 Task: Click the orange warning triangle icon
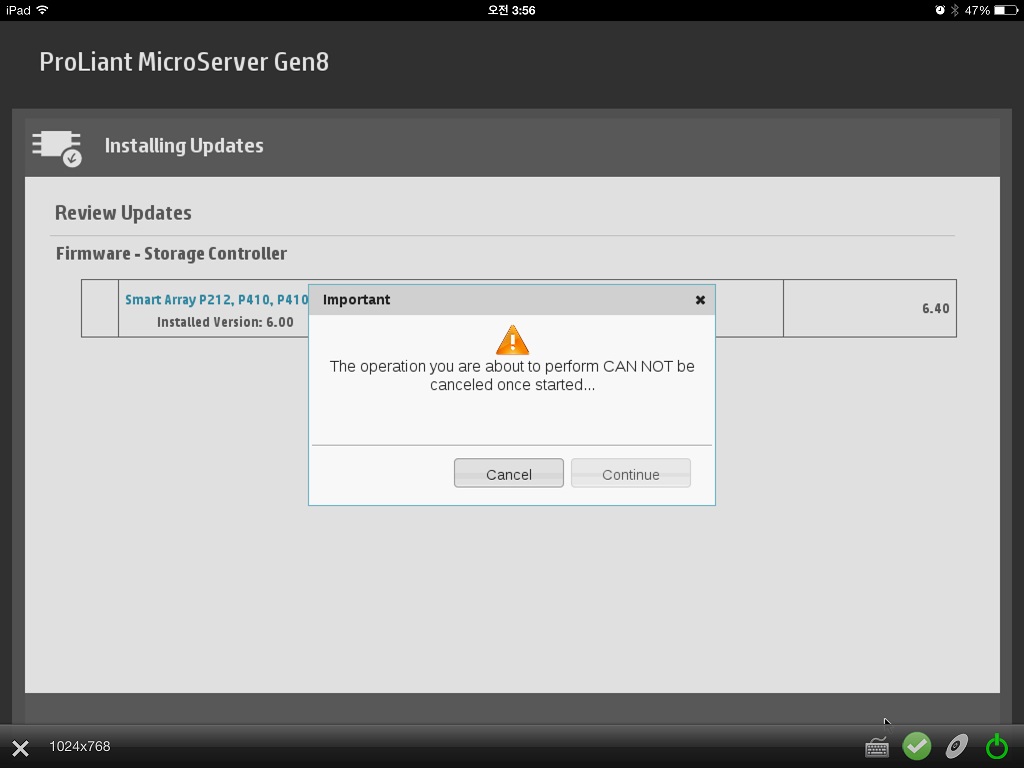(512, 340)
